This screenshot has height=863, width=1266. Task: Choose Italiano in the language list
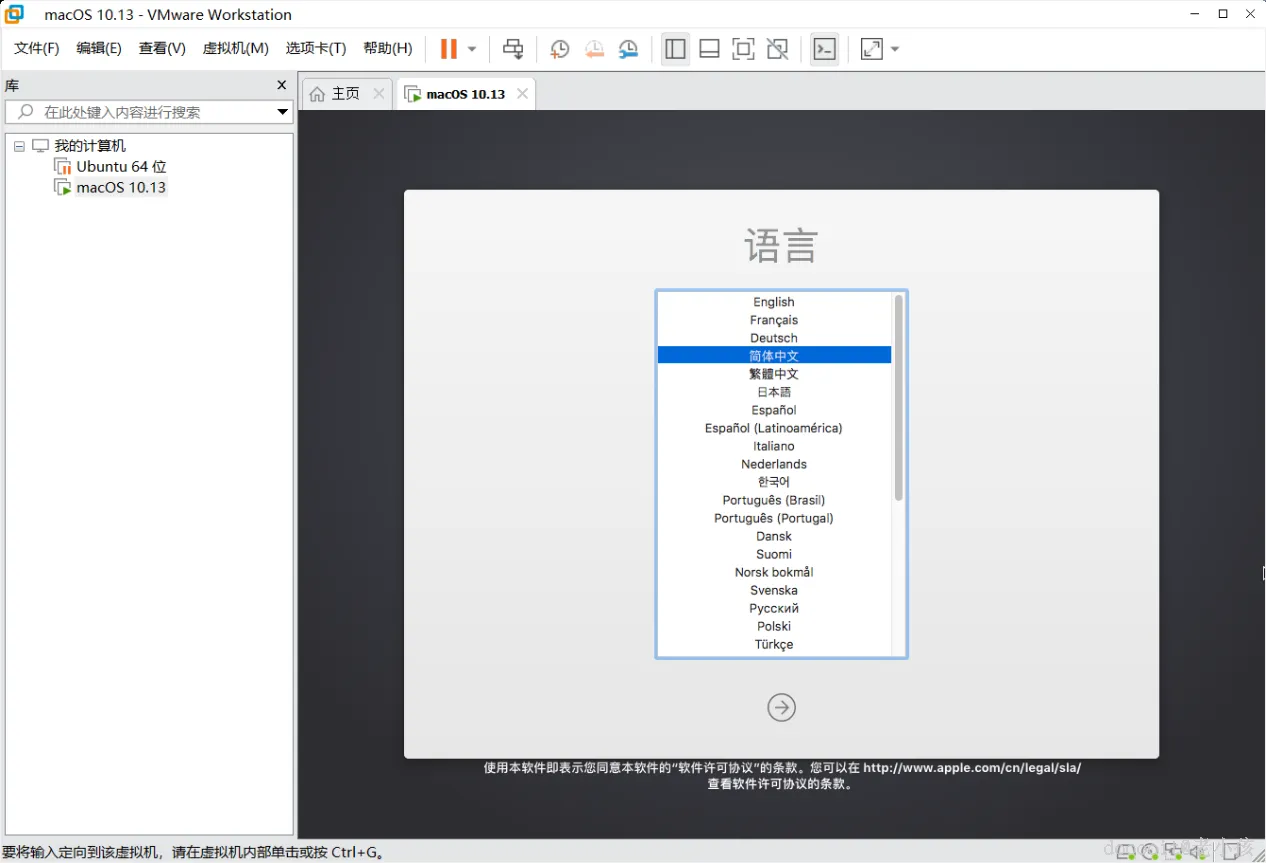[774, 446]
